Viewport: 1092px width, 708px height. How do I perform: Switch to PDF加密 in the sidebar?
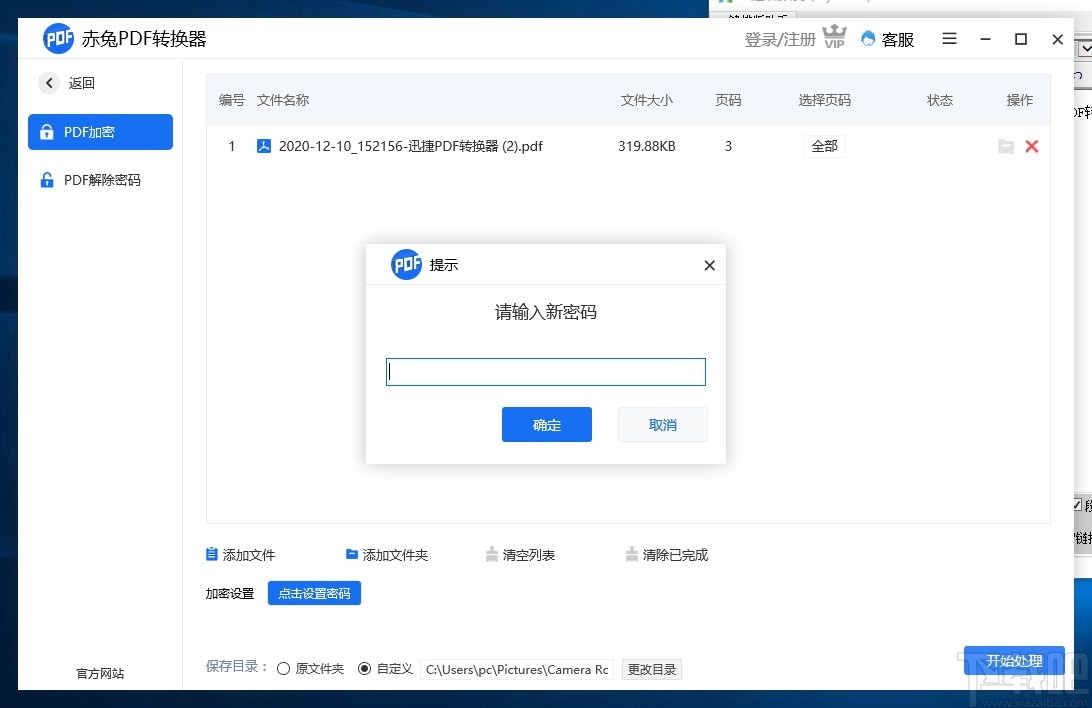[100, 132]
